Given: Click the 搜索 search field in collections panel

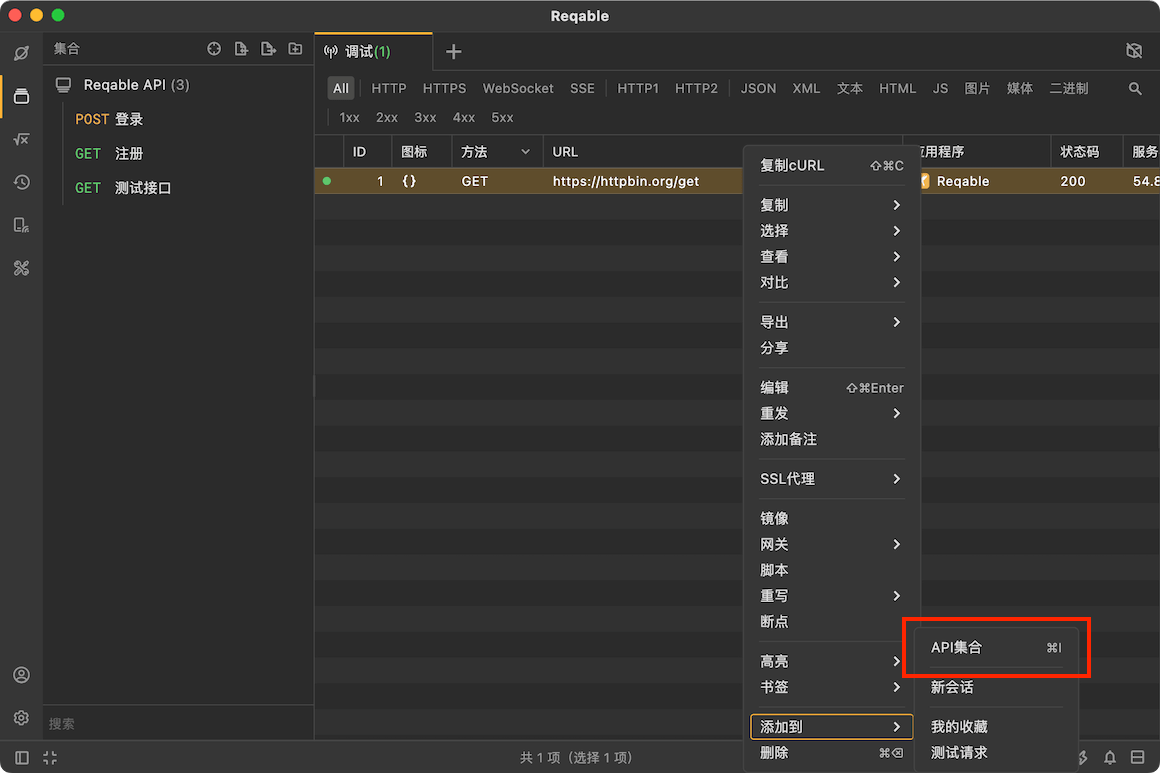Looking at the screenshot, I should (178, 723).
